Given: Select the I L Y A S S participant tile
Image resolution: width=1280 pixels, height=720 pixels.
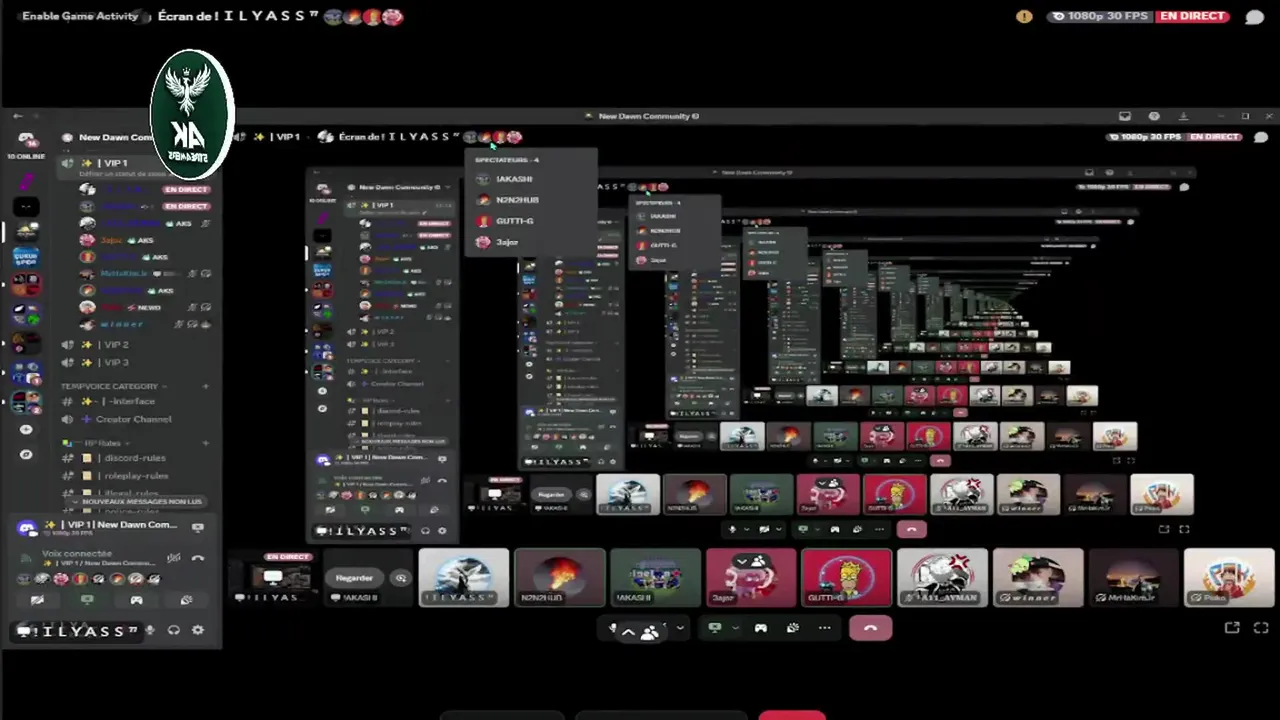Looking at the screenshot, I should click(x=463, y=578).
